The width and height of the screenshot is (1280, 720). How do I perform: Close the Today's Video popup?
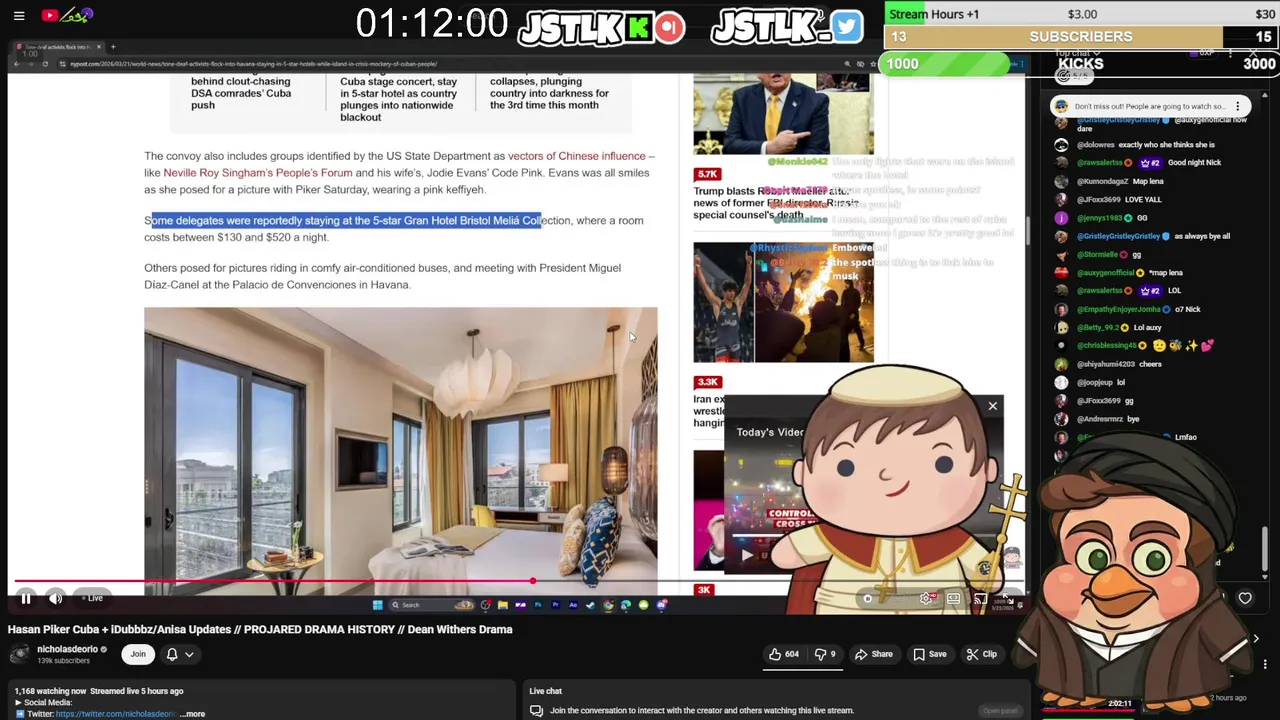[x=992, y=406]
